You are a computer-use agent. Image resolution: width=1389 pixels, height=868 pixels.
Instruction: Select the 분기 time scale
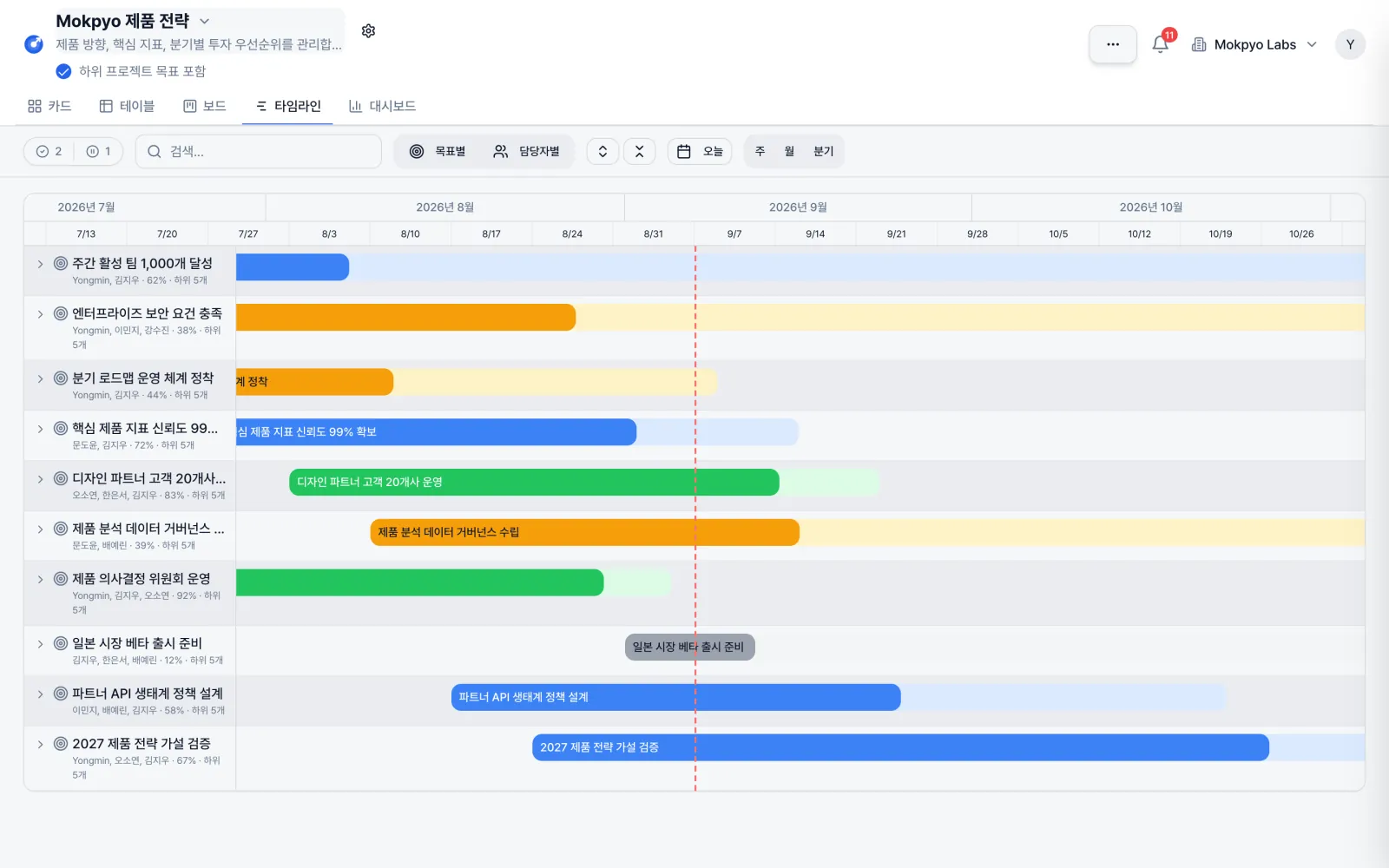pyautogui.click(x=823, y=151)
